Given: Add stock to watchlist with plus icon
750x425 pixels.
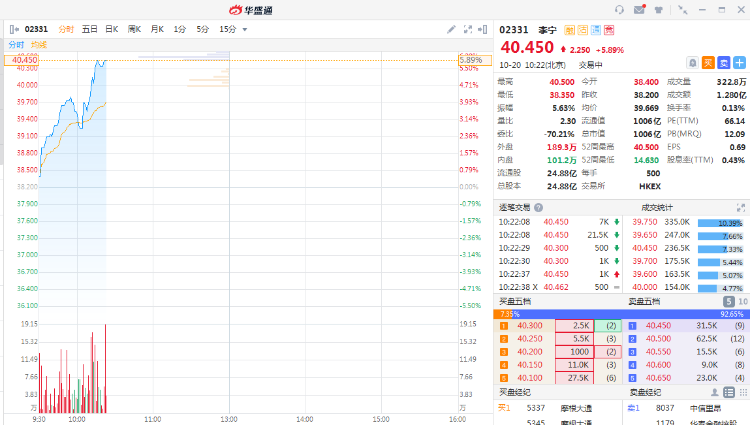Looking at the screenshot, I should point(739,63).
